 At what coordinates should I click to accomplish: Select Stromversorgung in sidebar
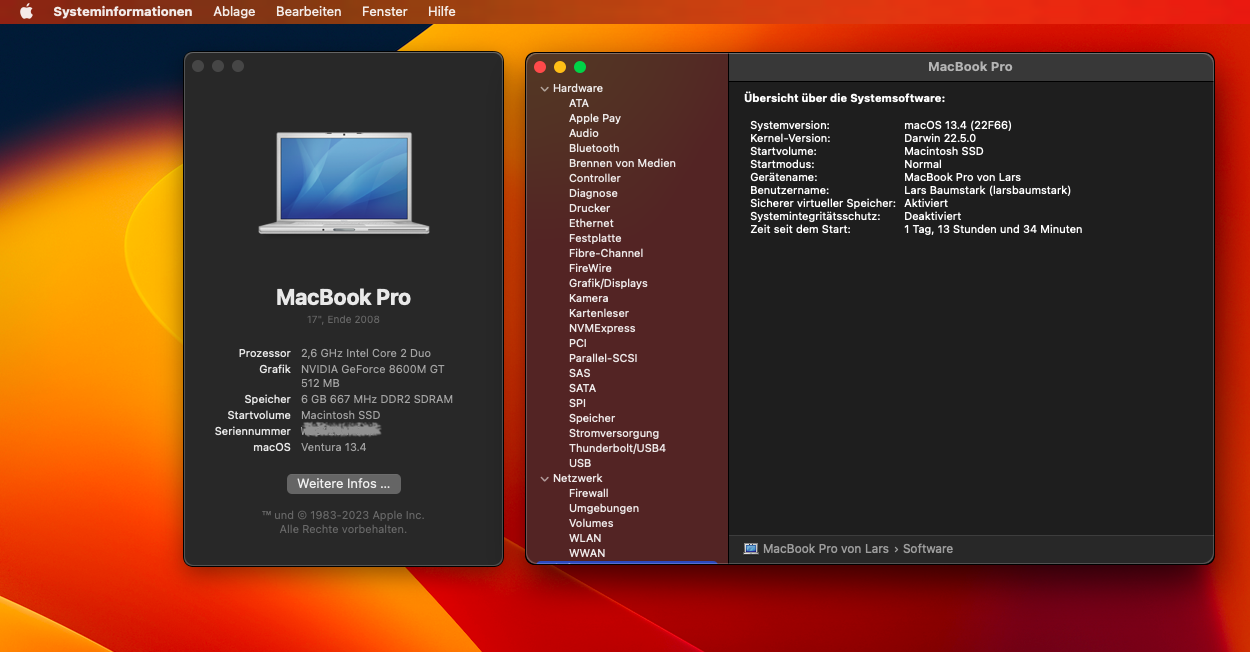pos(614,433)
